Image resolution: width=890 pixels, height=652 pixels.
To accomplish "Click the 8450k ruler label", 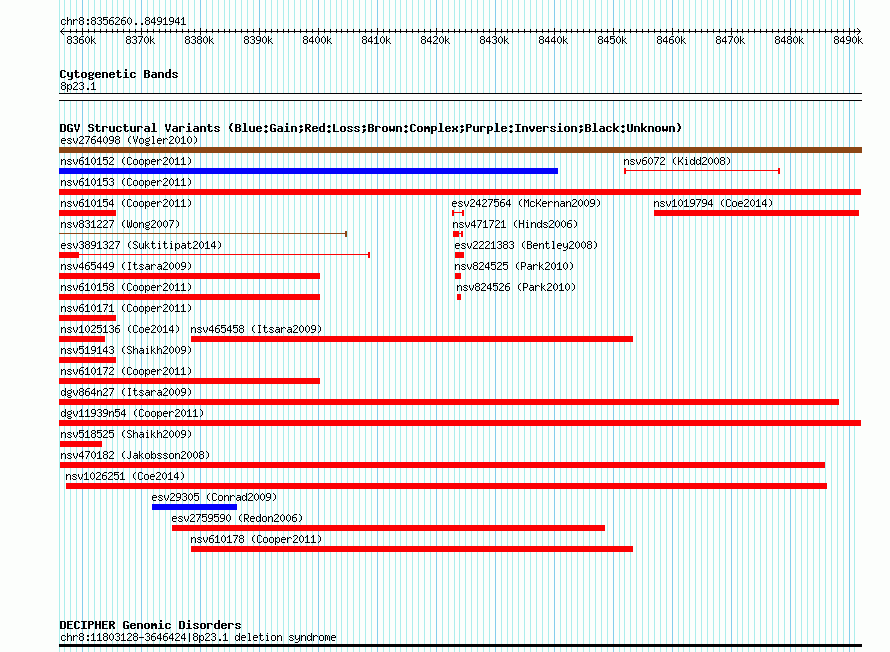I will 612,40.
